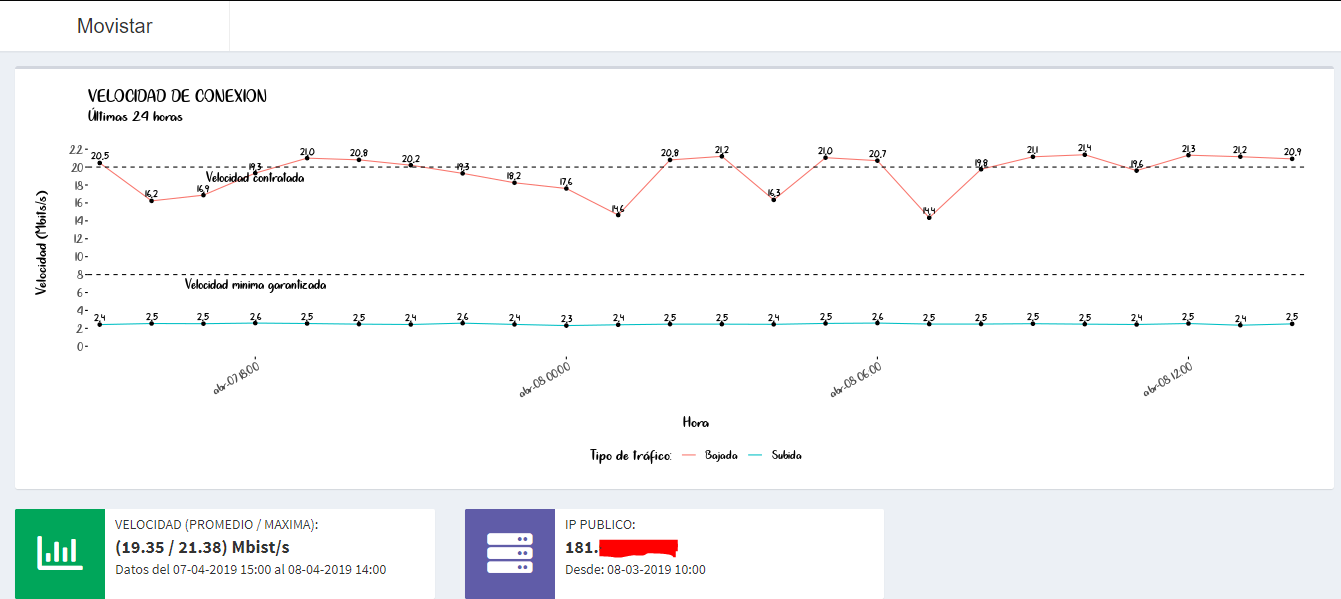Click the Subida cyan legend line
Image resolution: width=1341 pixels, height=599 pixels.
(755, 455)
